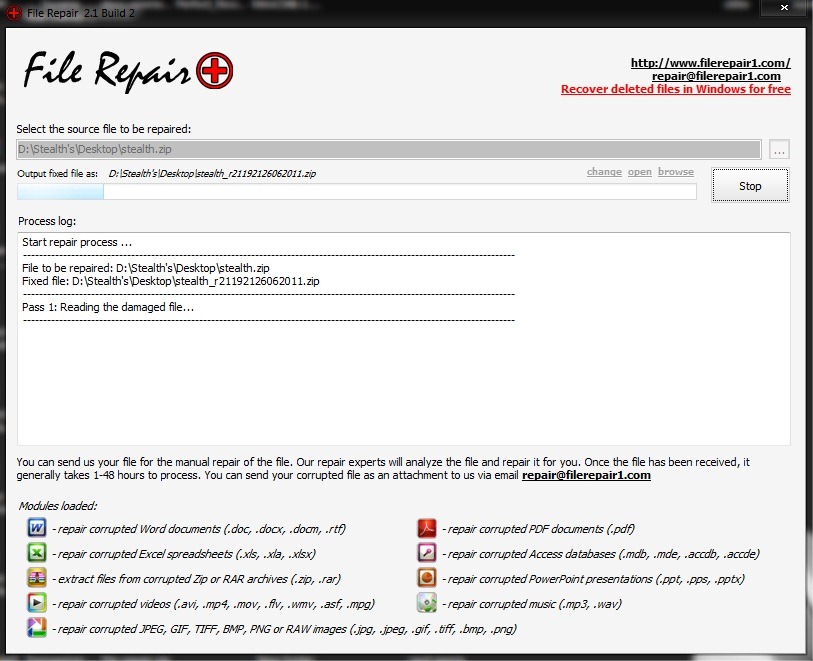Open the http://www.filerepair1.com/ link
The image size is (813, 661).
(x=710, y=63)
